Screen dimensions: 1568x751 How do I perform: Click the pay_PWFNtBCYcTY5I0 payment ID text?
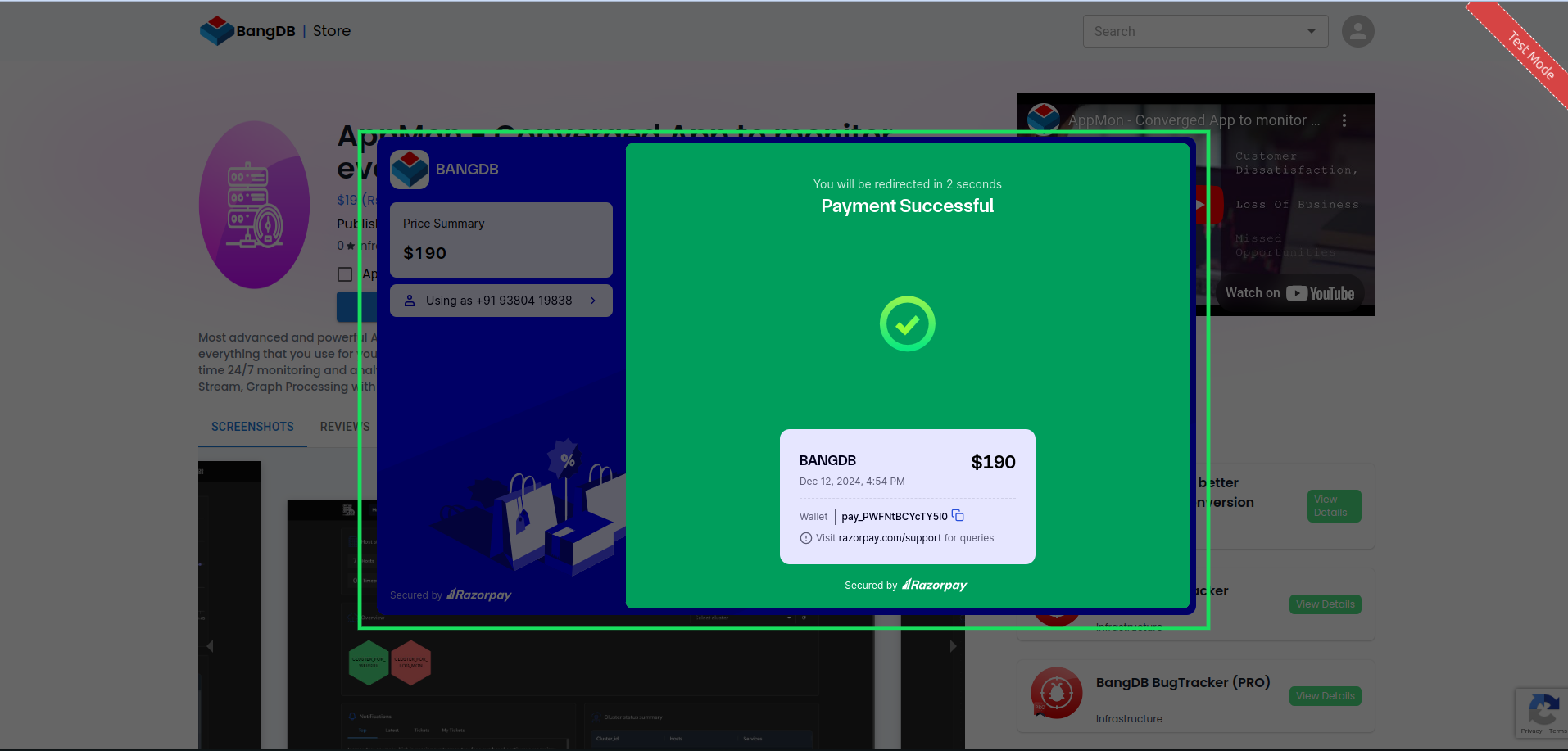[x=895, y=516]
